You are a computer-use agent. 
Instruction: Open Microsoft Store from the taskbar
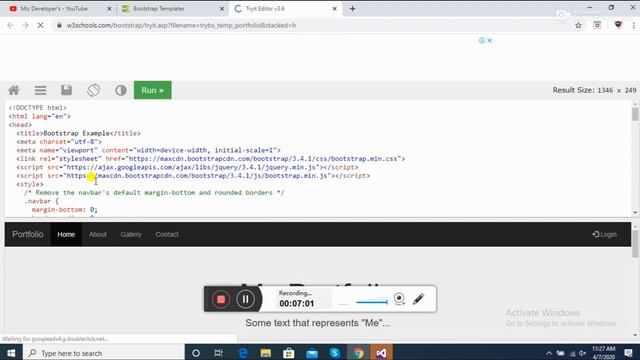click(289, 353)
